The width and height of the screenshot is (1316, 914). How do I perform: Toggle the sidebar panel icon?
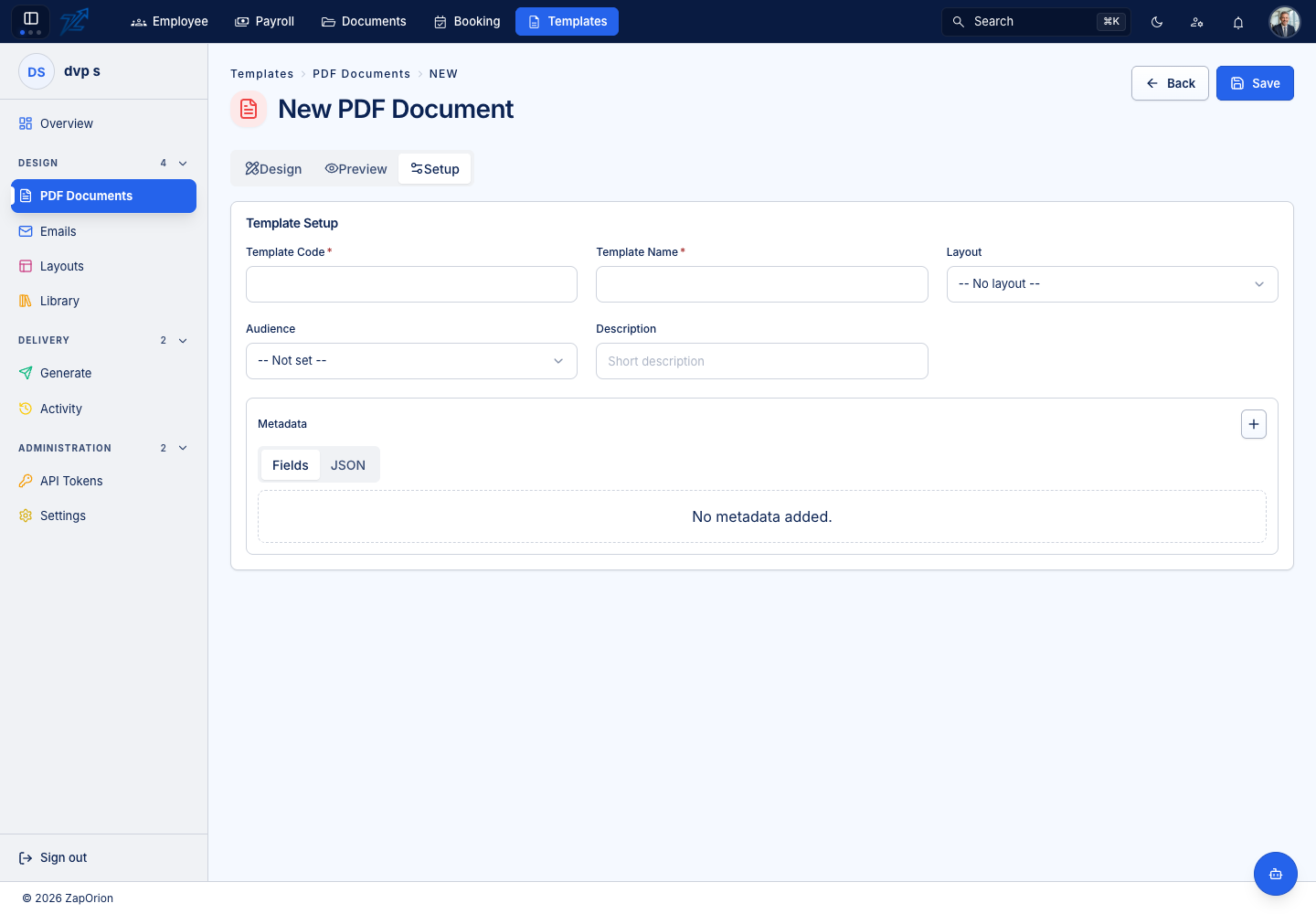point(30,19)
